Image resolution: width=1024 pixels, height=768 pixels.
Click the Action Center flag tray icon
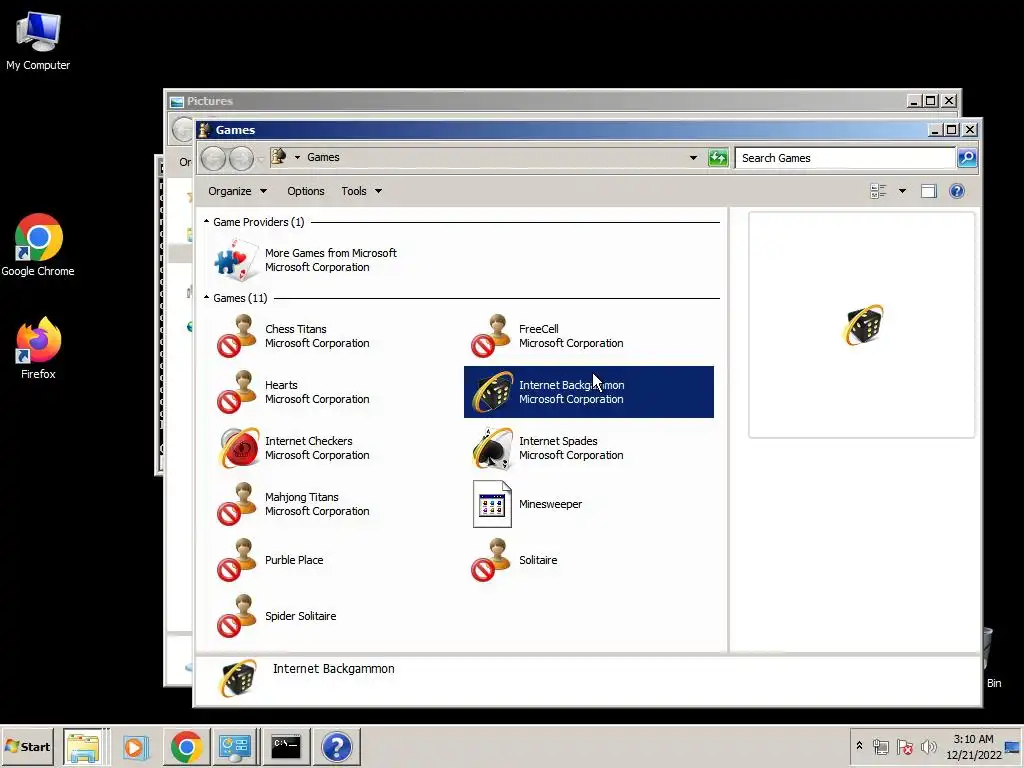point(904,746)
